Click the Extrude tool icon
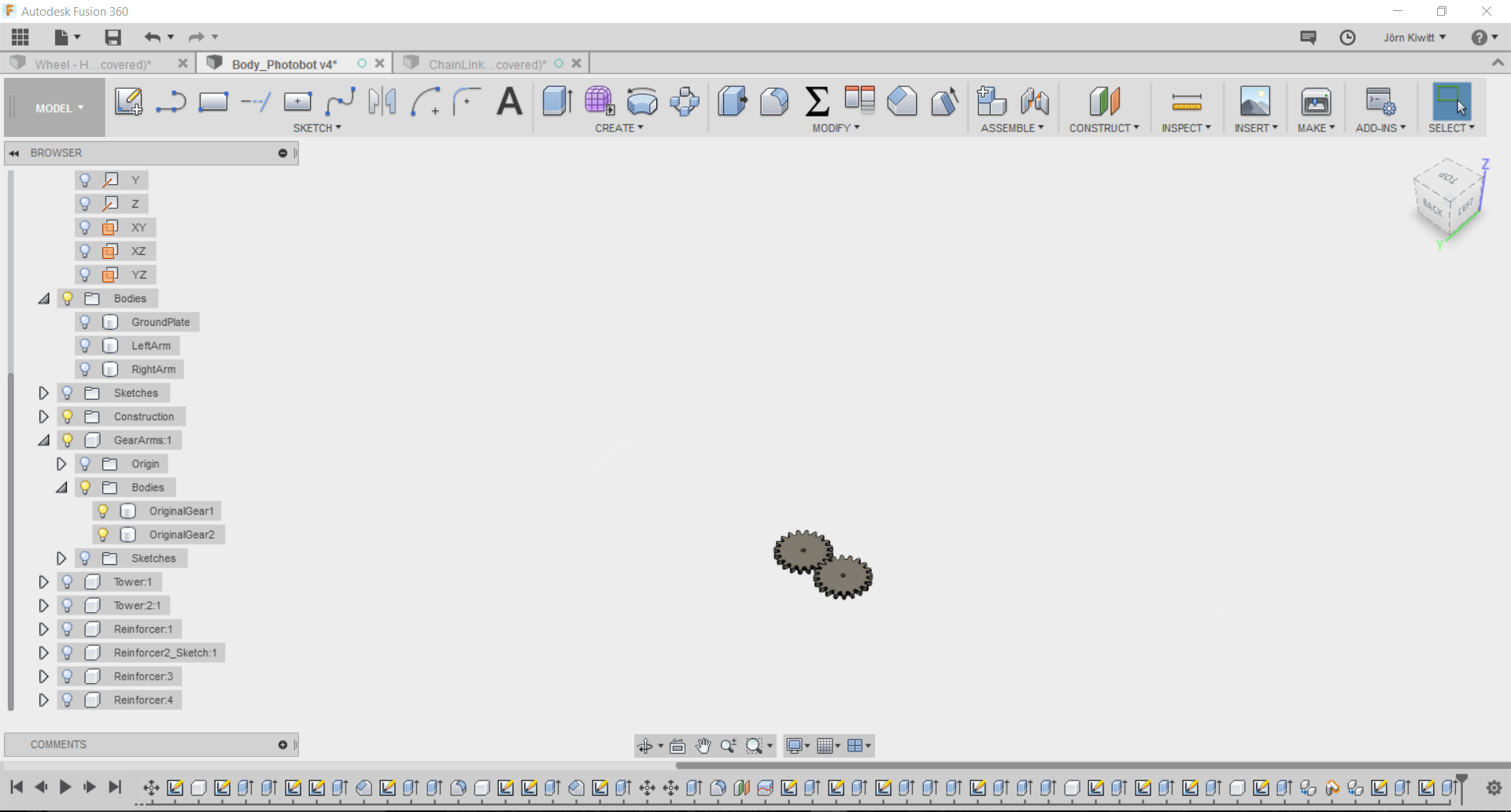The image size is (1511, 812). [557, 101]
